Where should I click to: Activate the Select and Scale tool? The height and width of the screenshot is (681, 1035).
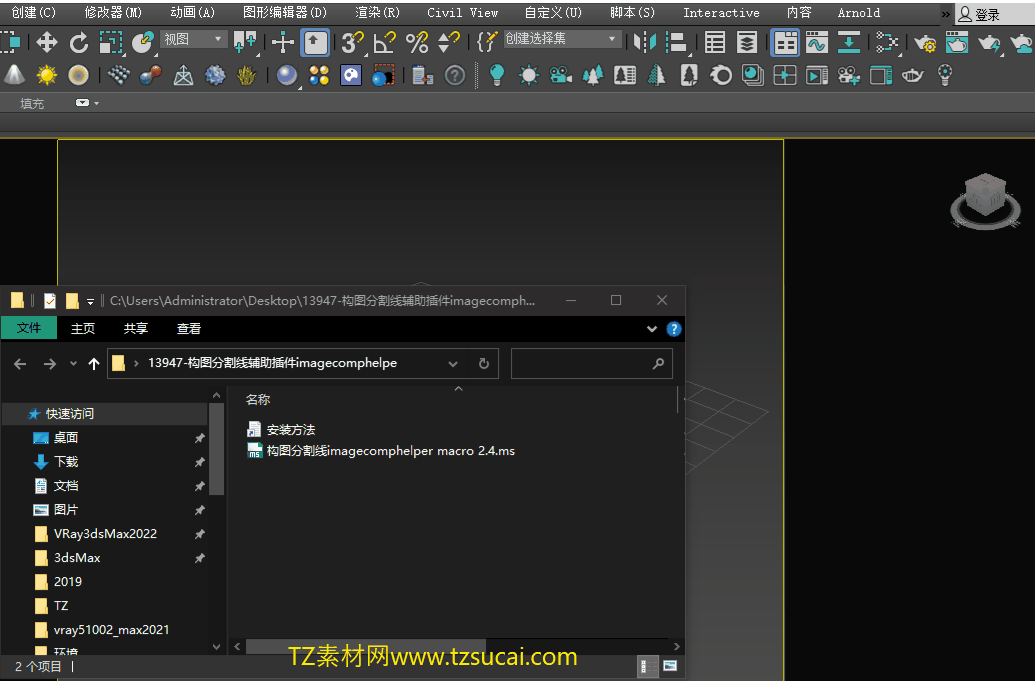[x=110, y=42]
